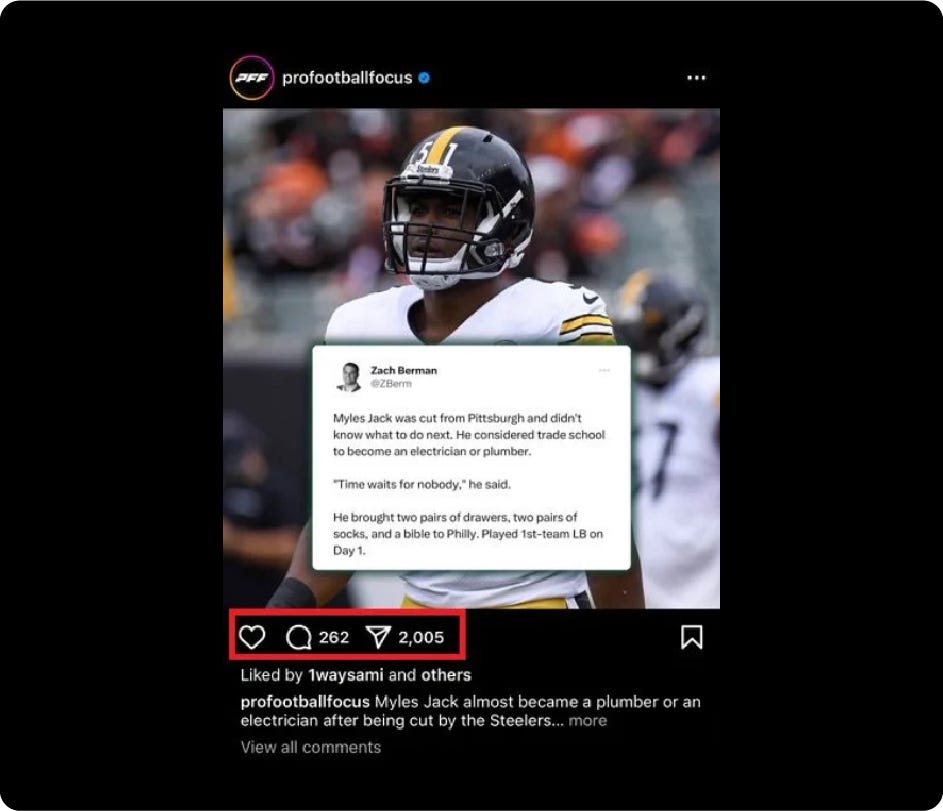Open the PFF profile picture story
The image size is (943, 811).
point(251,78)
